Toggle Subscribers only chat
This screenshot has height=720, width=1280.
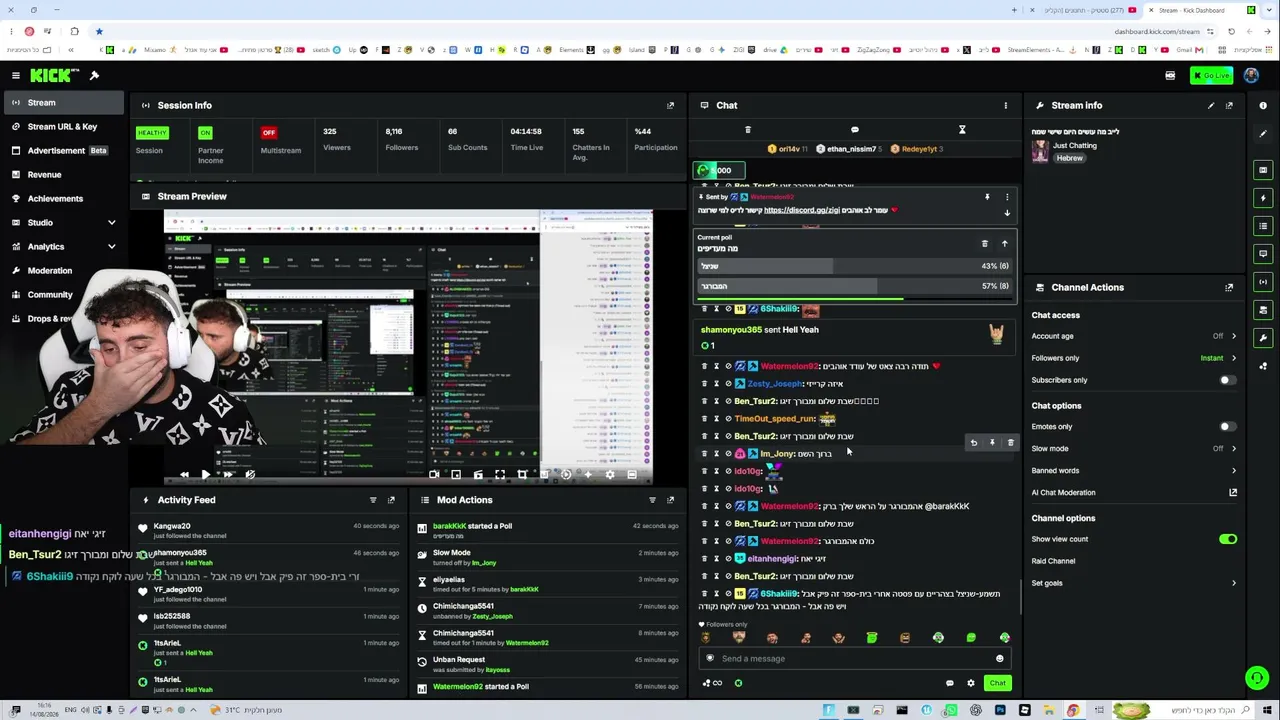coord(1227,380)
